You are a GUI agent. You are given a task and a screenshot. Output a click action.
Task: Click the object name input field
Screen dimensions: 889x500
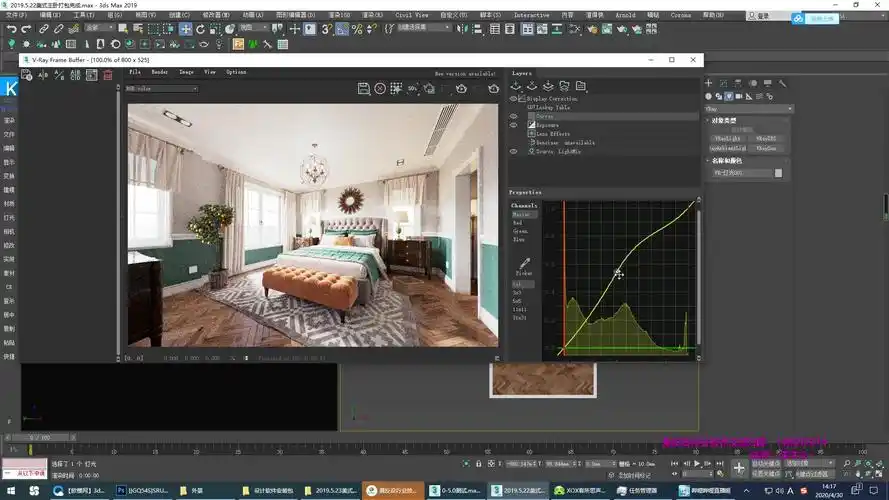click(x=742, y=173)
